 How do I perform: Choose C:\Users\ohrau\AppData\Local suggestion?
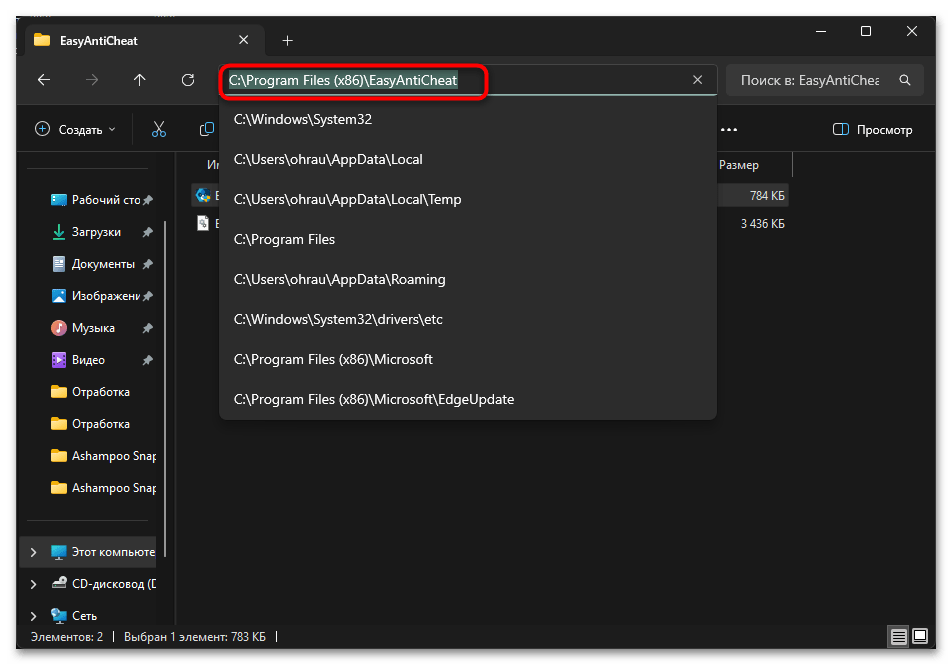click(x=468, y=159)
